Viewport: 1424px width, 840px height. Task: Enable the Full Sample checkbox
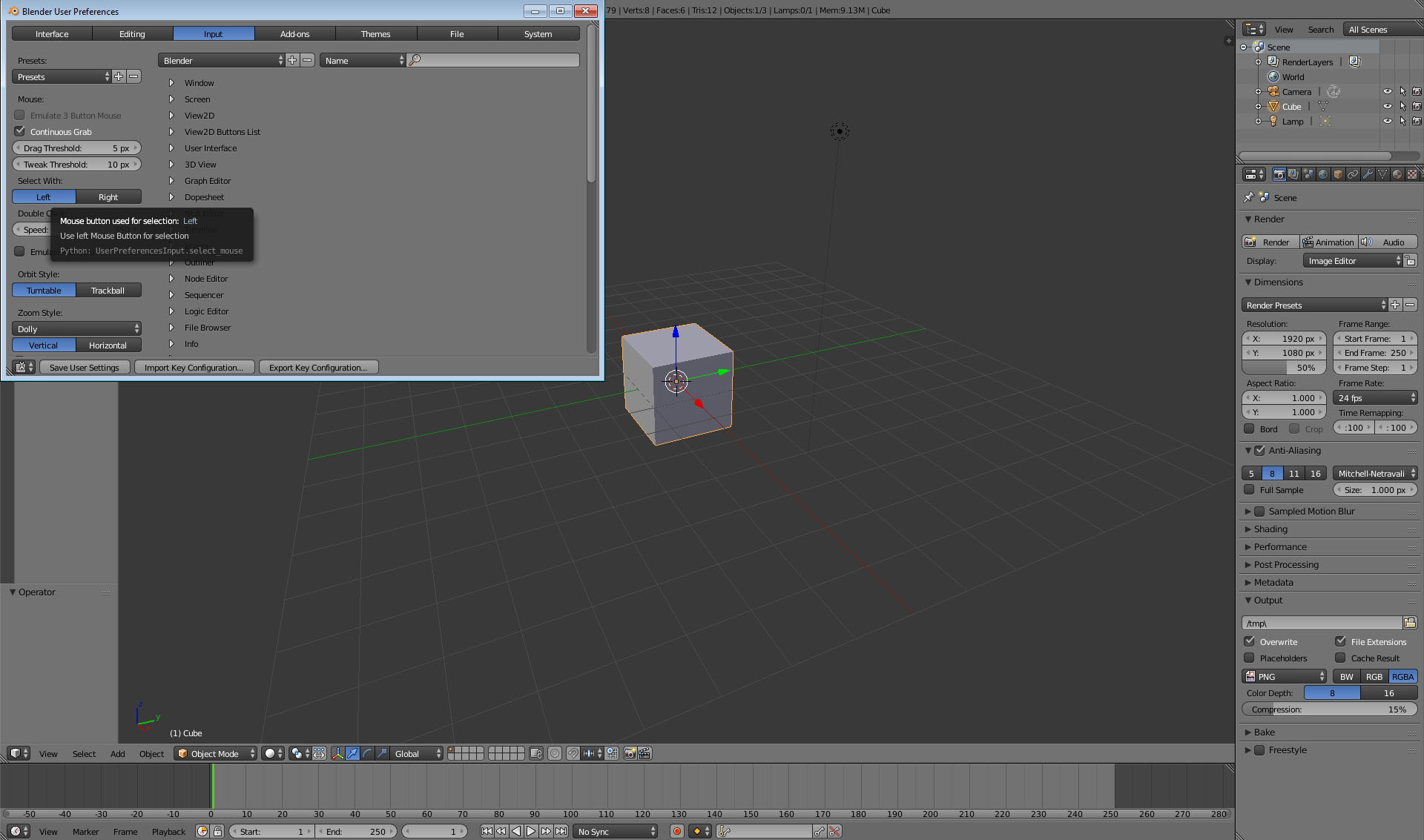tap(1249, 489)
